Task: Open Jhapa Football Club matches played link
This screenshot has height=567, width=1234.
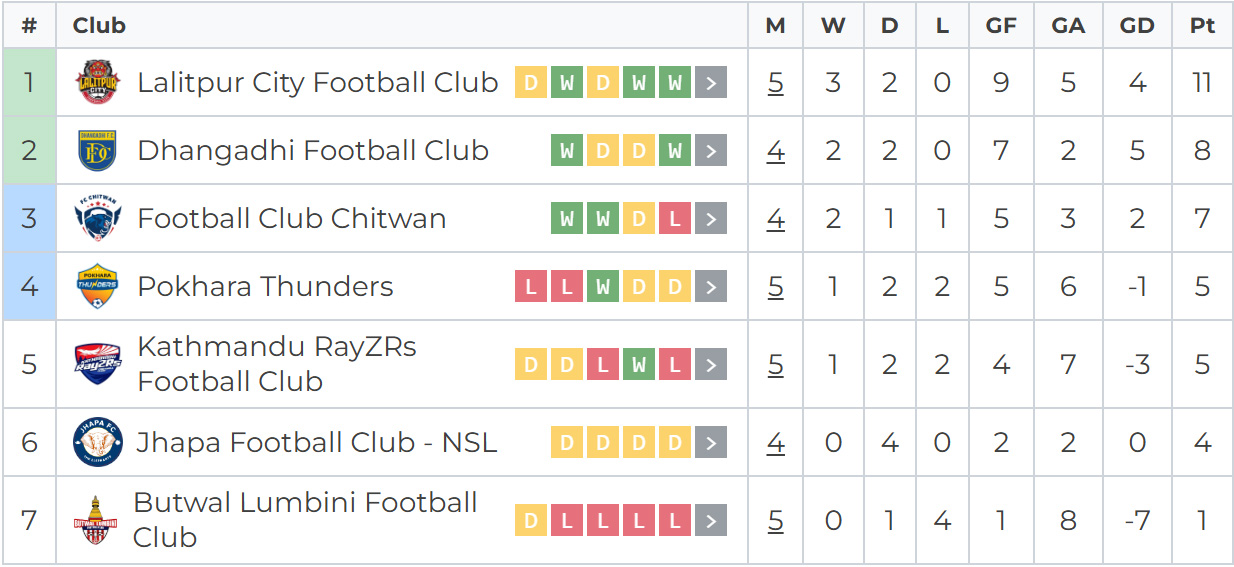Action: [x=776, y=442]
